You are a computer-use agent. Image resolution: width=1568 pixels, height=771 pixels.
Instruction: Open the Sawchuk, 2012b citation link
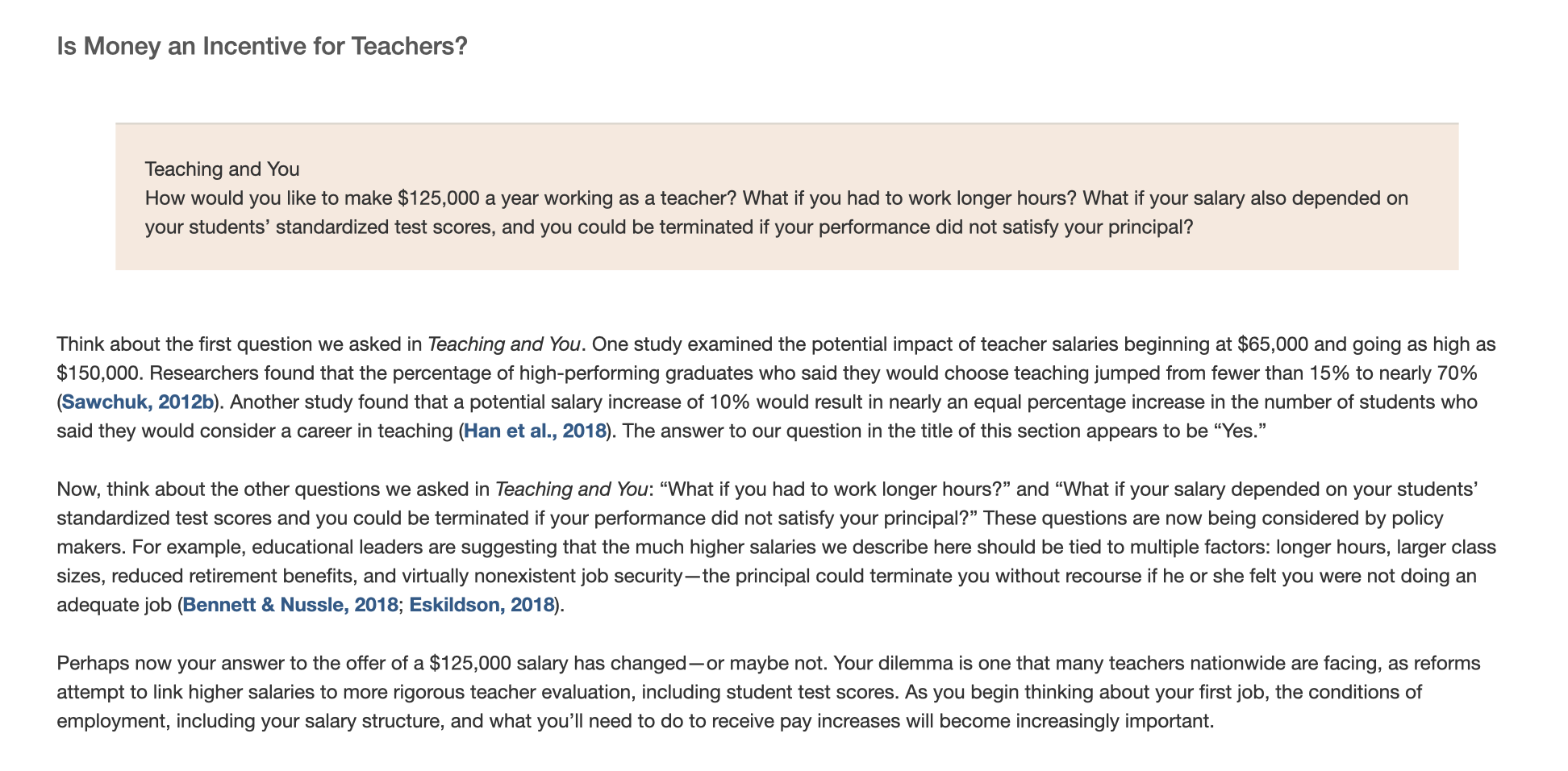pos(137,402)
